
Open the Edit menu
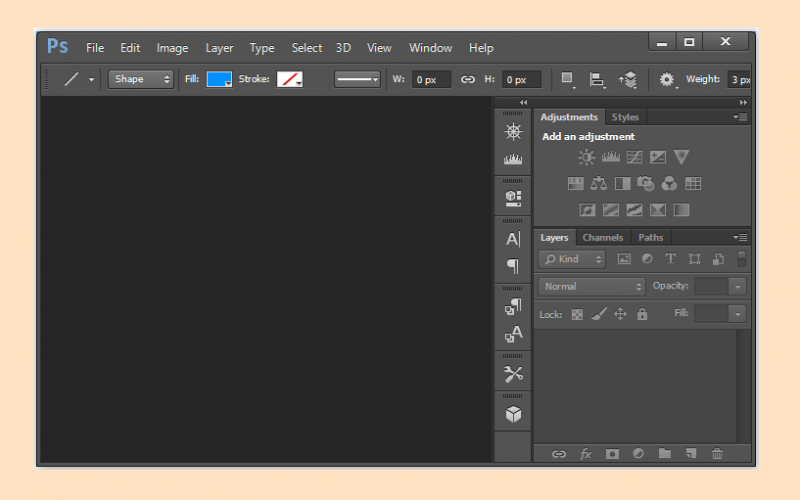coord(130,47)
